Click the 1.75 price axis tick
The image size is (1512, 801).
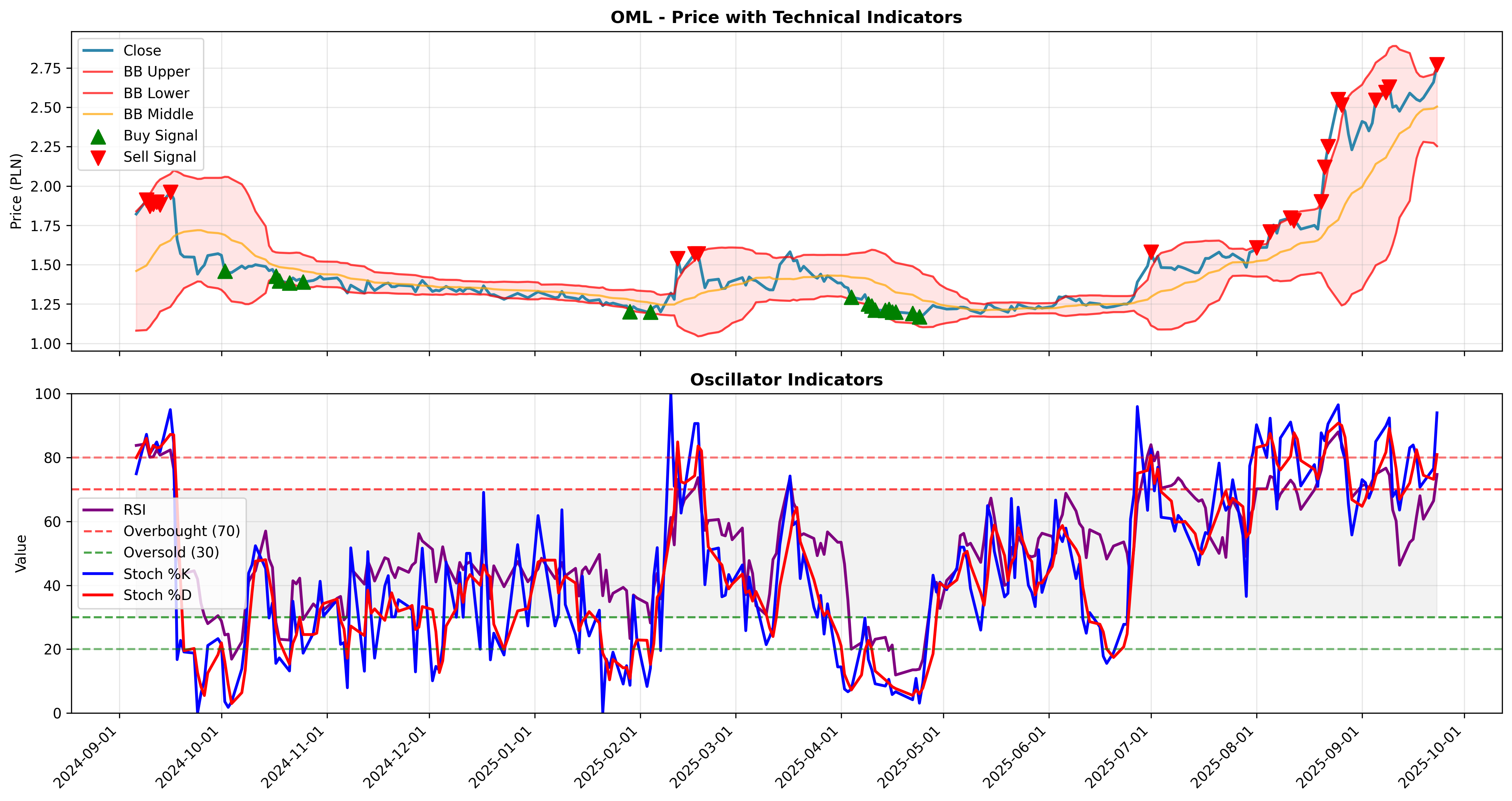click(45, 225)
